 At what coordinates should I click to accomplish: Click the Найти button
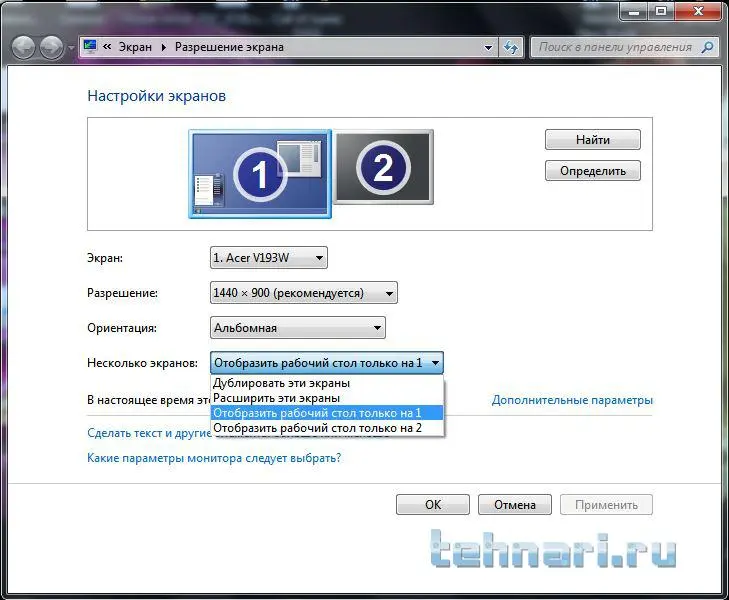[x=593, y=139]
